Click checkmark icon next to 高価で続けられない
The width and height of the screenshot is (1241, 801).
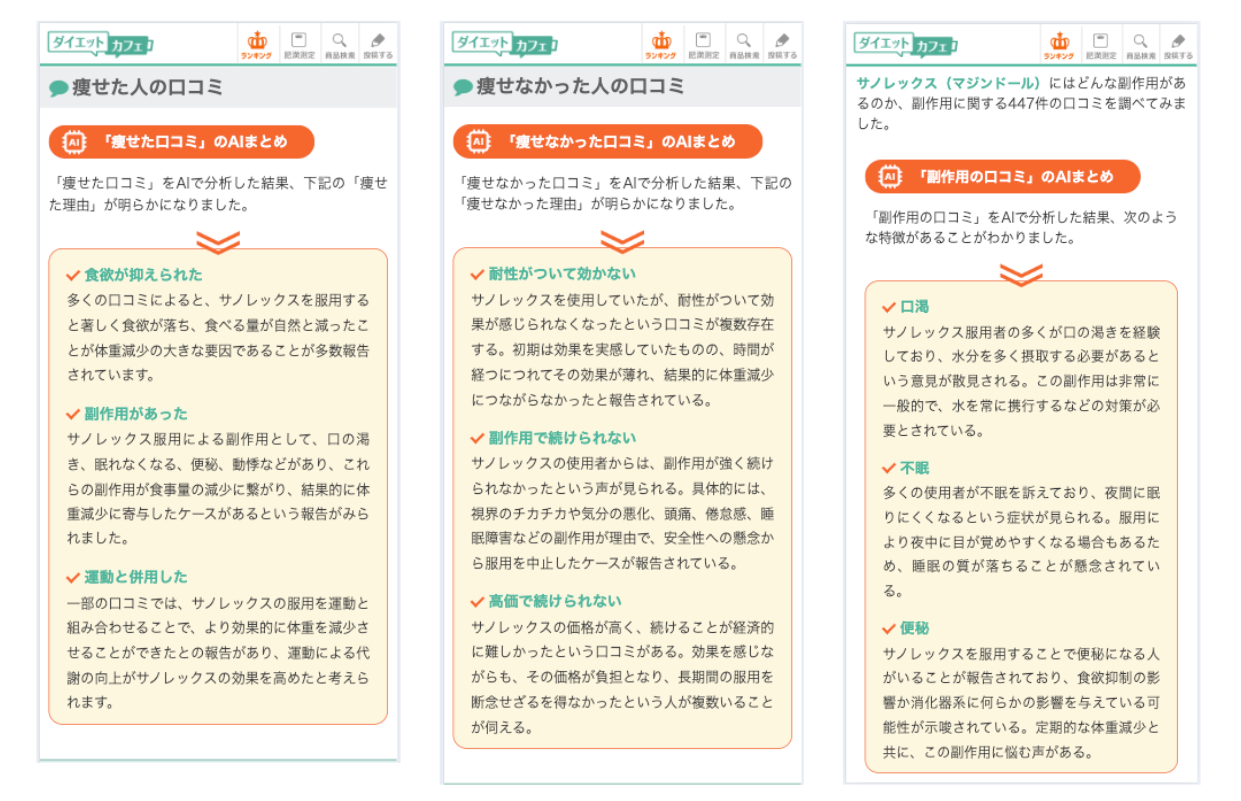click(x=477, y=601)
